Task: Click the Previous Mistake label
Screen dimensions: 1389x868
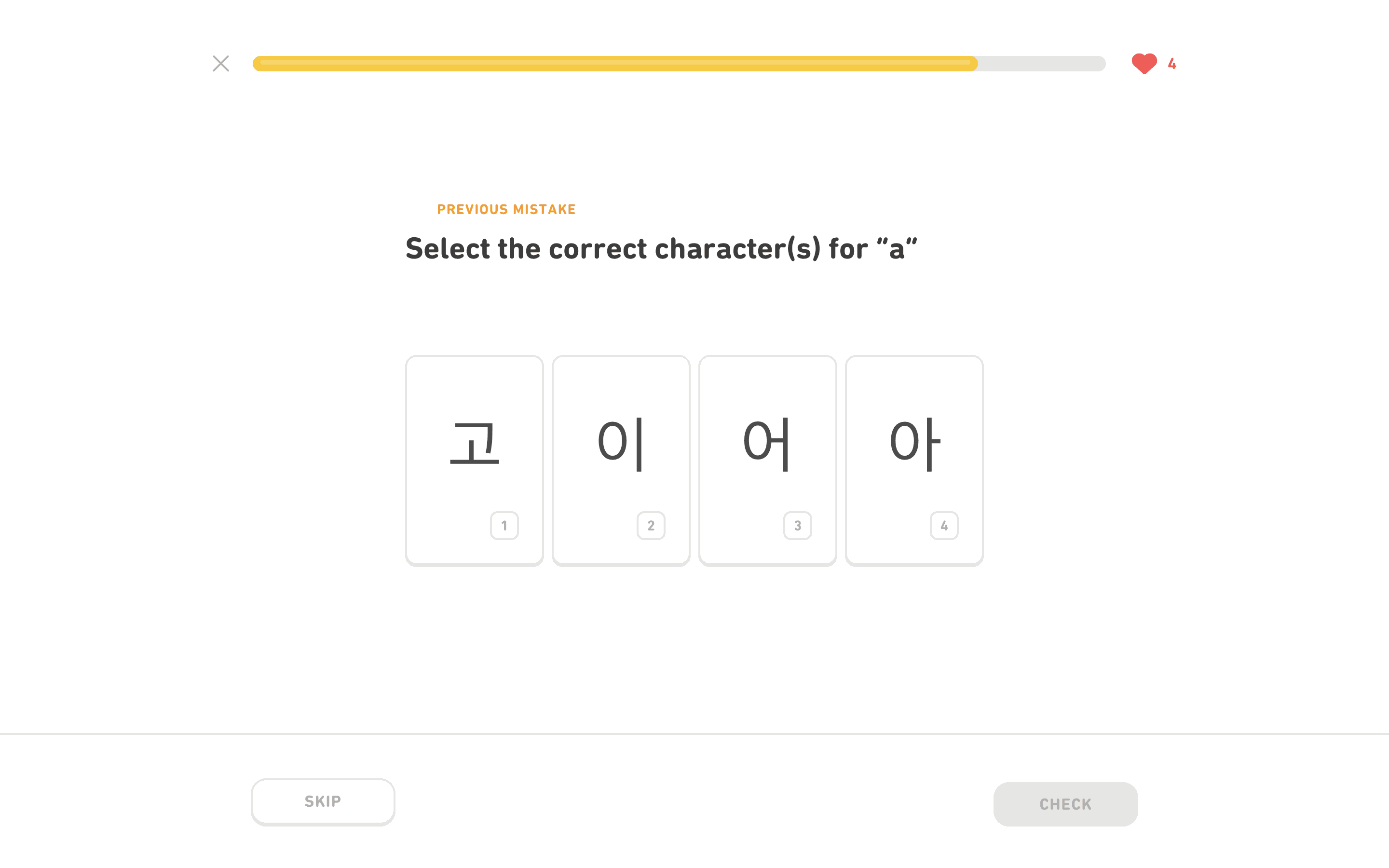Action: pyautogui.click(x=505, y=210)
